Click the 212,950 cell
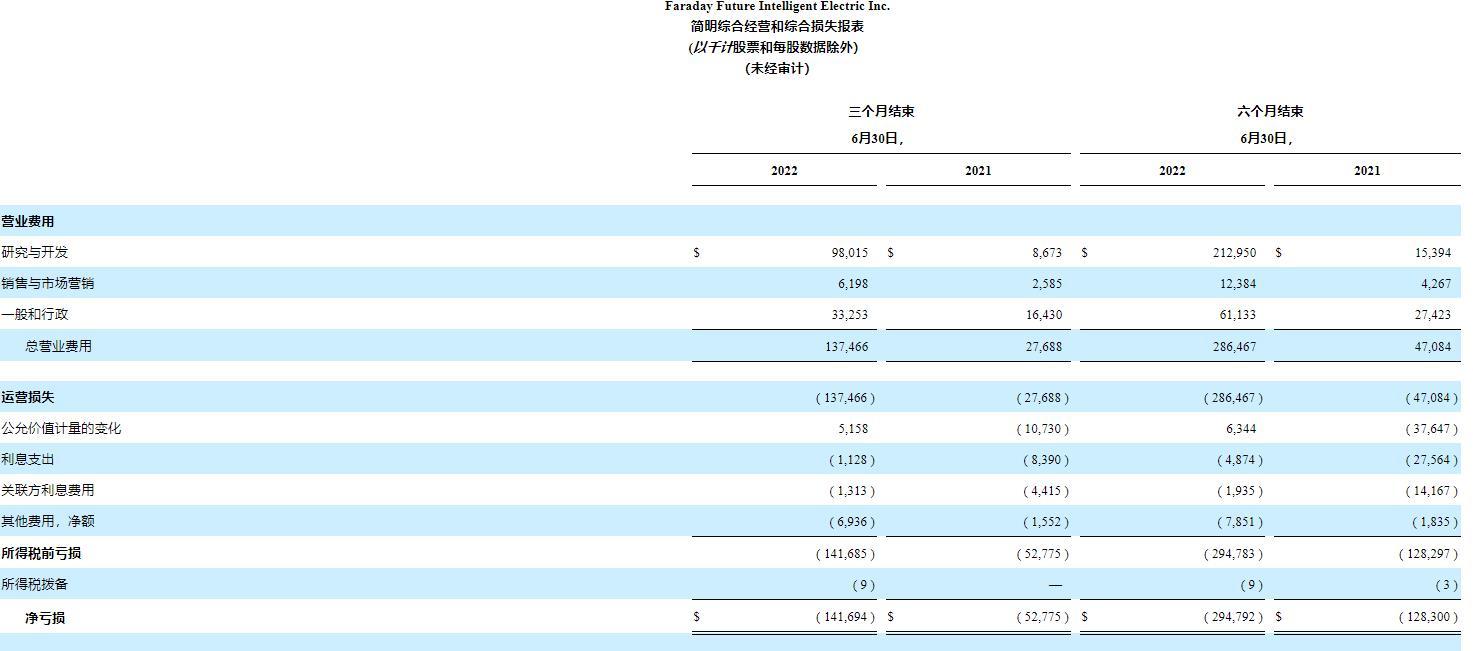 [1234, 253]
